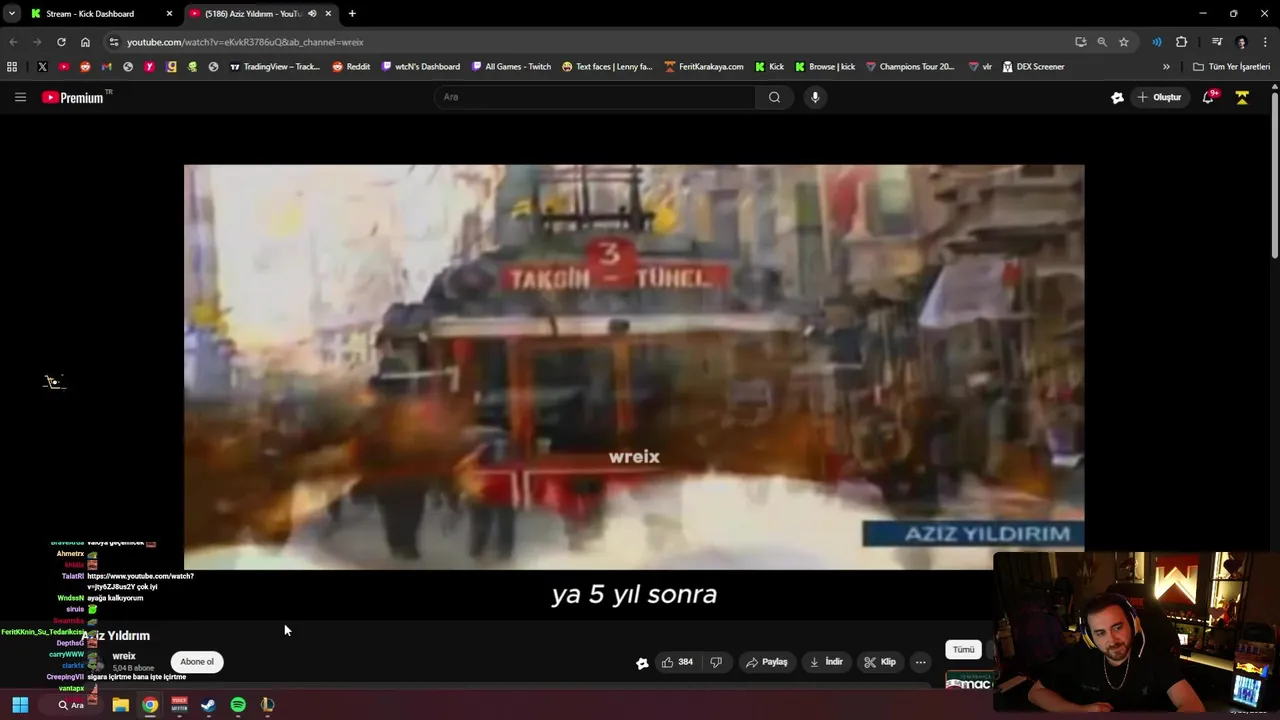Open the media control icon in toolbar
This screenshot has height=720, width=1280.
(1217, 42)
